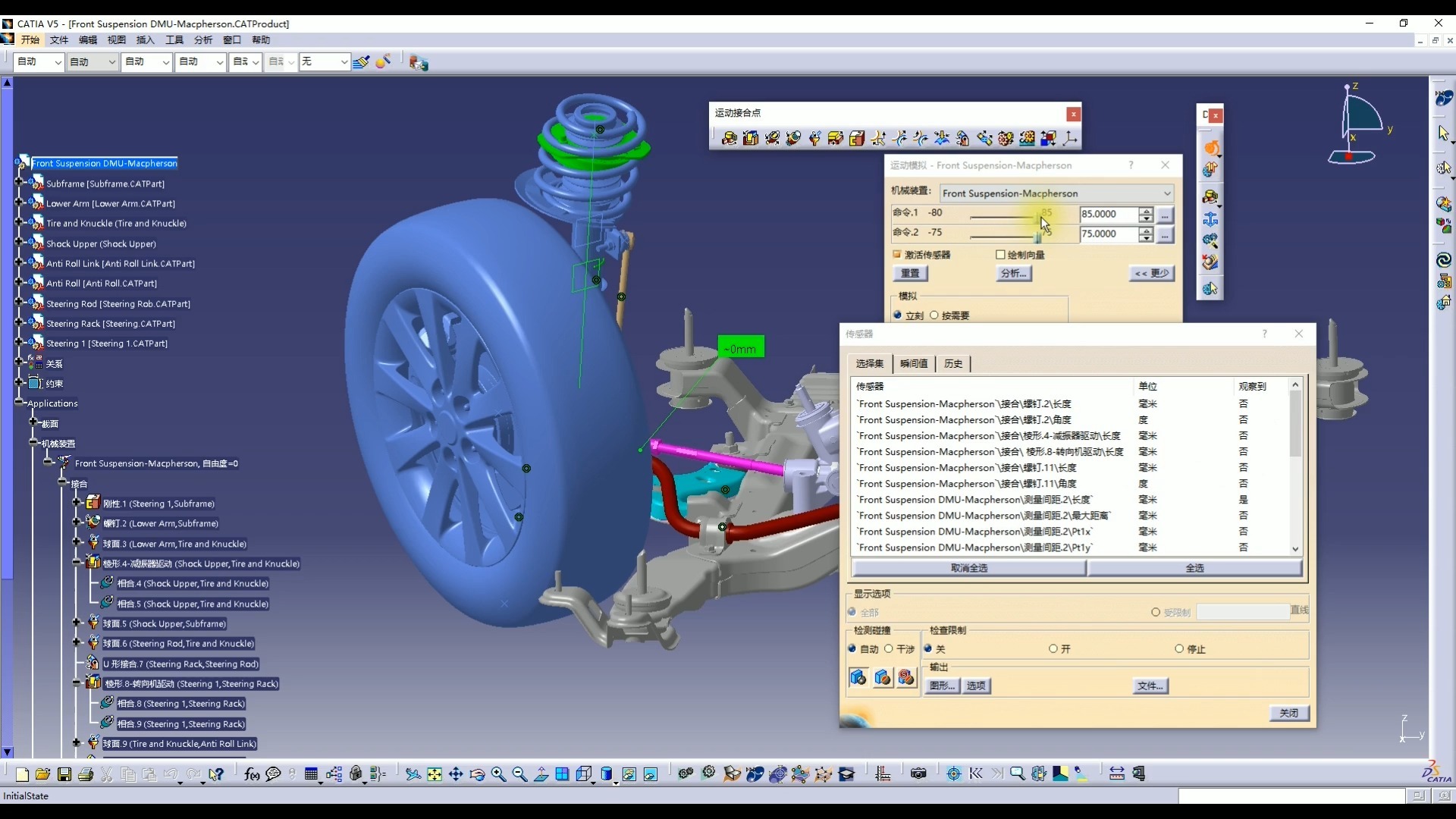1456x819 pixels.
Task: Click the sensor list vertical scrollbar
Action: click(1295, 466)
